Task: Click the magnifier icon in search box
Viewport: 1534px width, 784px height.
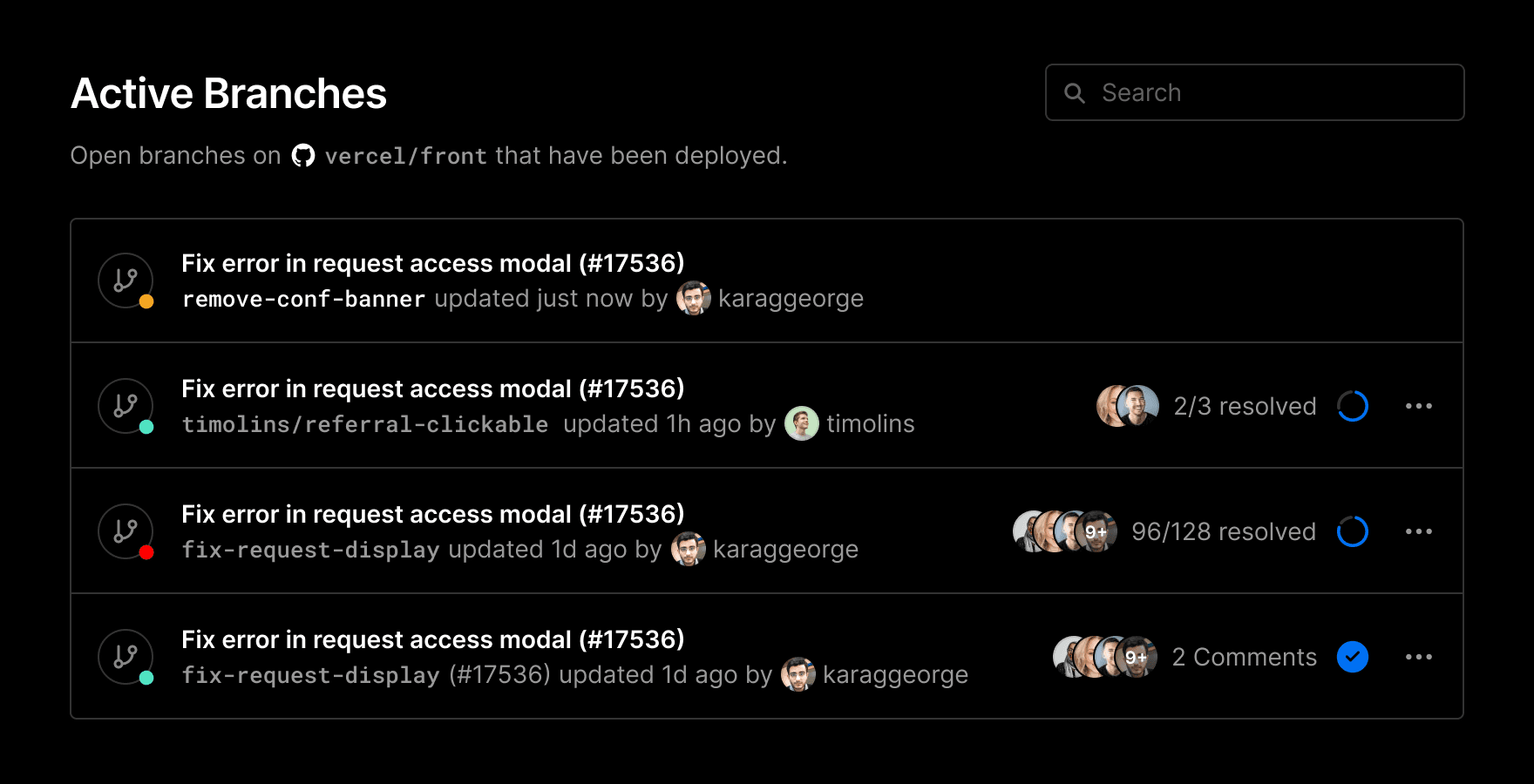Action: (x=1075, y=93)
